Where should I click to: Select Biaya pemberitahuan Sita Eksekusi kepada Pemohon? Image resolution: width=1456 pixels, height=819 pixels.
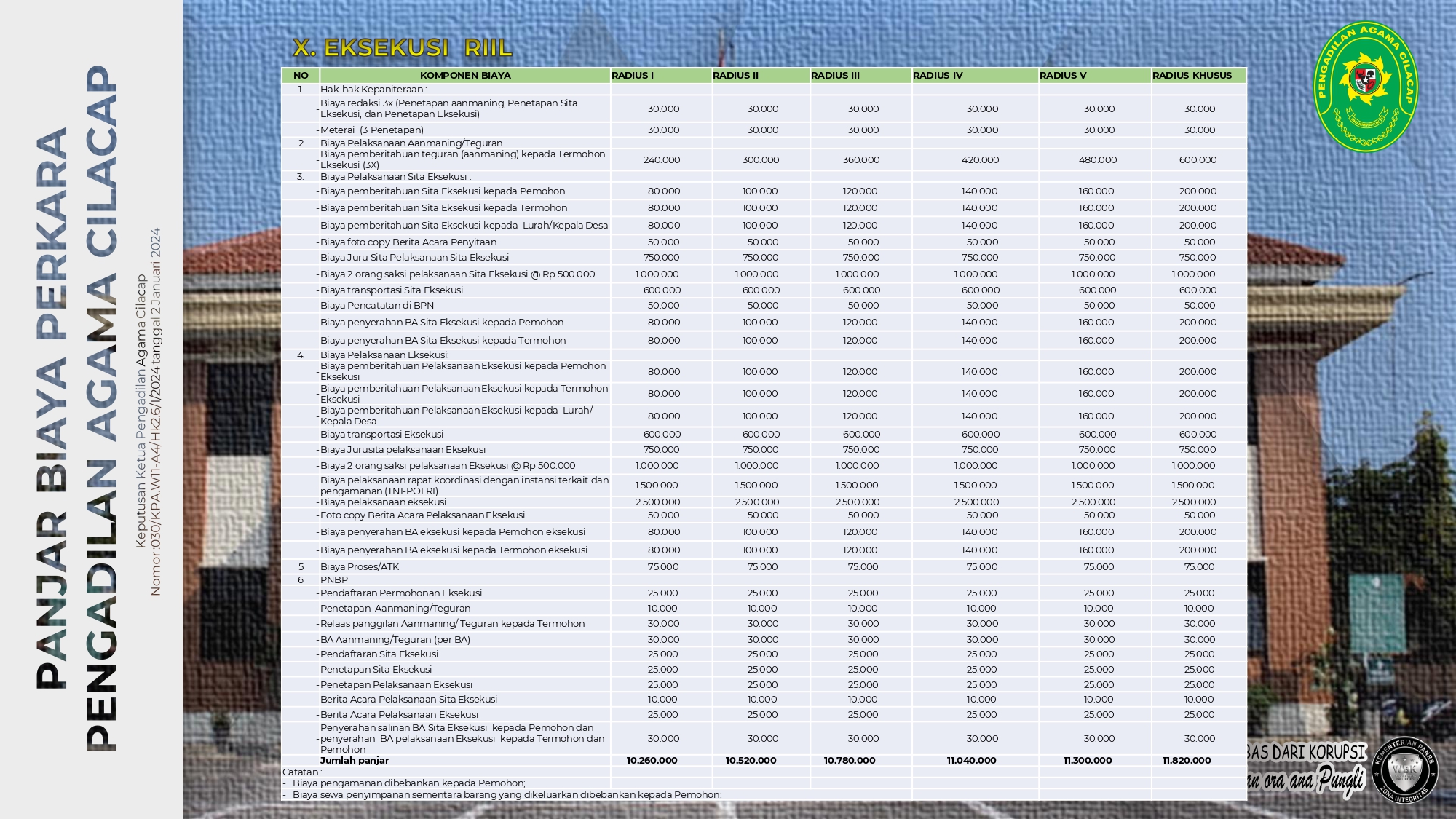tap(443, 191)
